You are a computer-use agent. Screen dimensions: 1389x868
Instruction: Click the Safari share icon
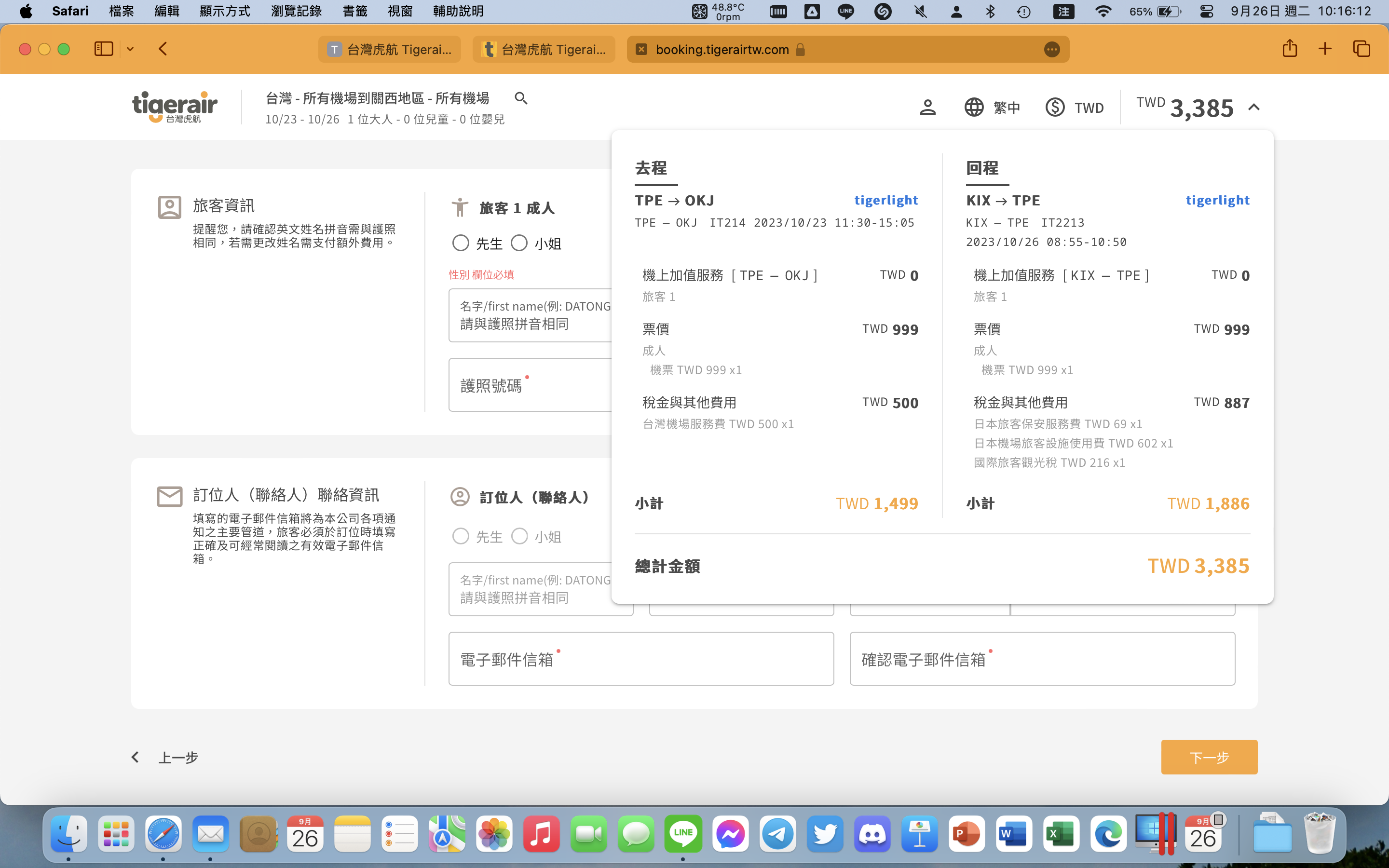(x=1290, y=49)
